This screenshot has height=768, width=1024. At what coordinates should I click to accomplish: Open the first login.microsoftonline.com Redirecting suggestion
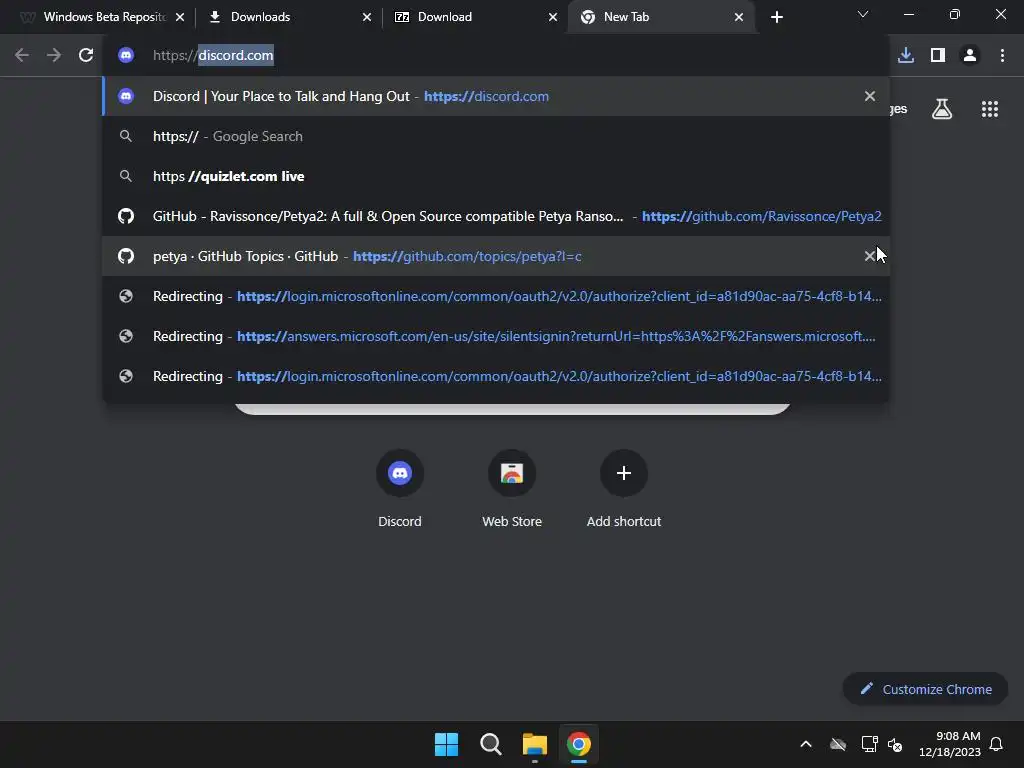[x=496, y=296]
